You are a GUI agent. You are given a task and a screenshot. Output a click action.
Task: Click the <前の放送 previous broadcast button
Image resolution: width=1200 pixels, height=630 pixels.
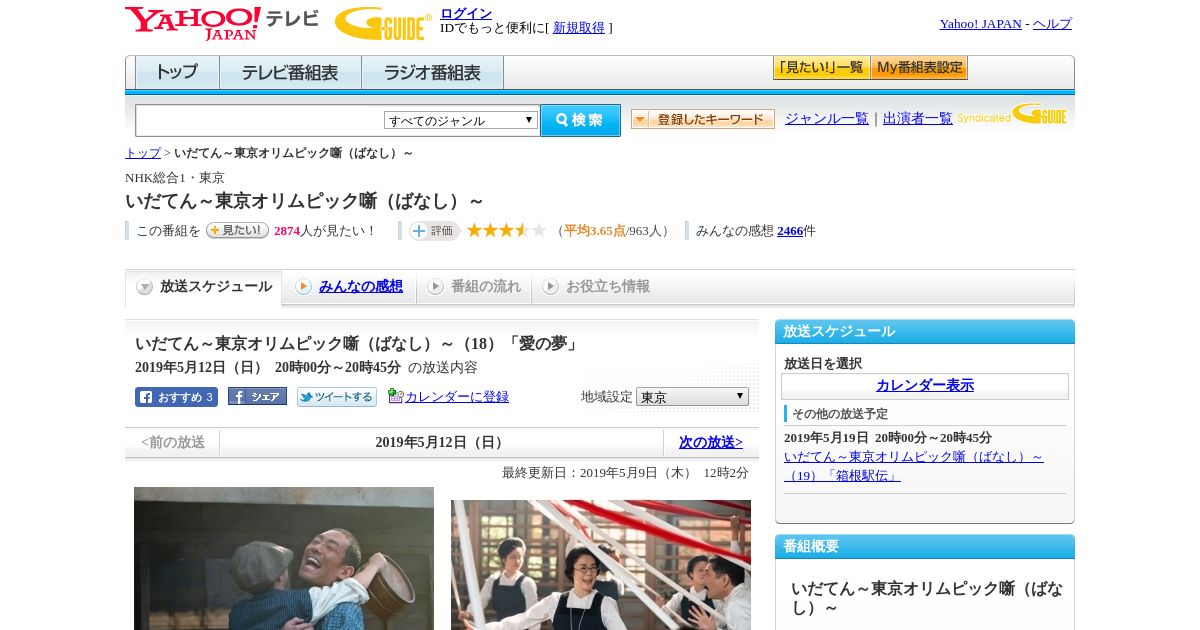coord(173,442)
